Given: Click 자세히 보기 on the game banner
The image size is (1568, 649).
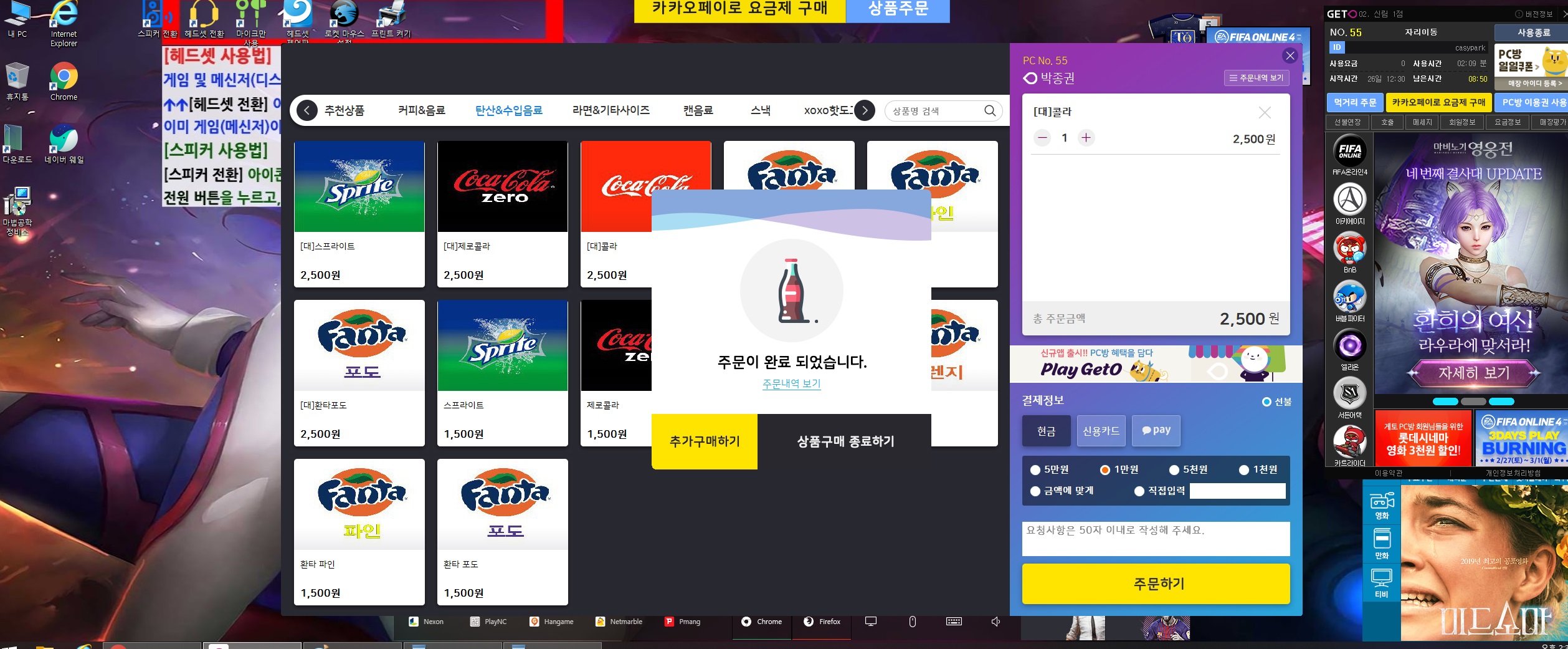Looking at the screenshot, I should pos(1474,373).
